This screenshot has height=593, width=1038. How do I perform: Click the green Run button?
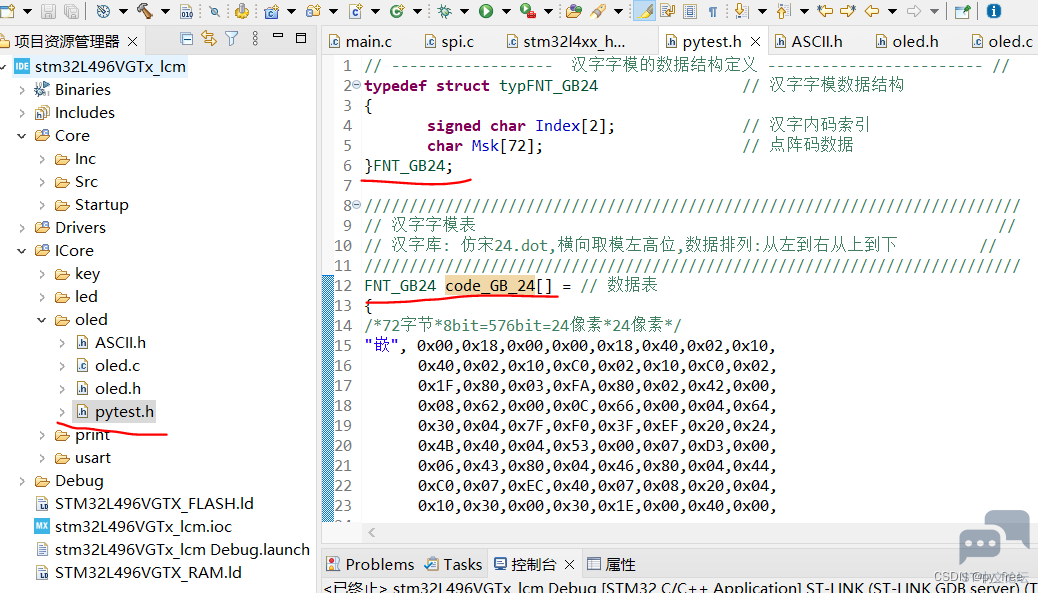(486, 11)
